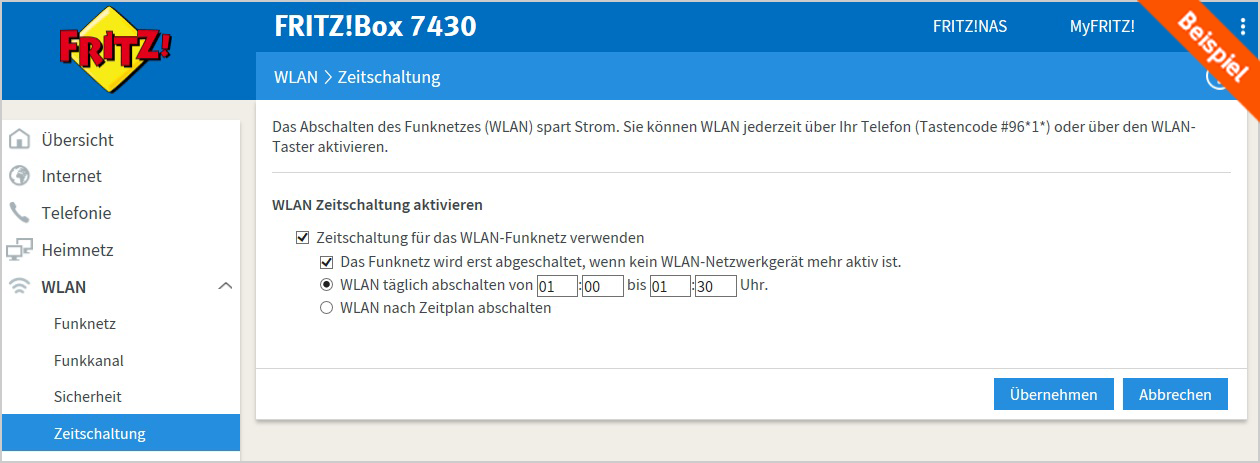Click the FRITZ!Box 7430 title

pos(375,27)
